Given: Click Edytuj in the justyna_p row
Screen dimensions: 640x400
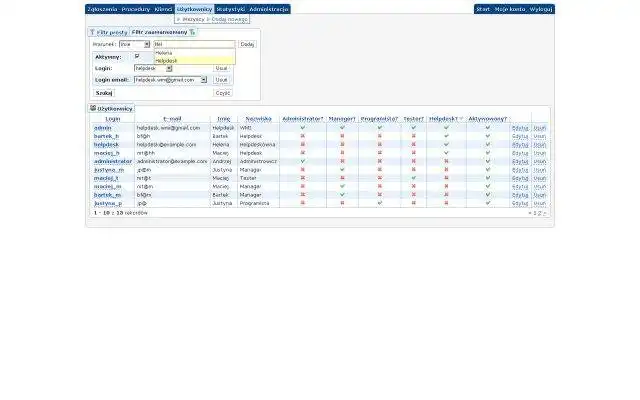Looking at the screenshot, I should click(520, 203).
